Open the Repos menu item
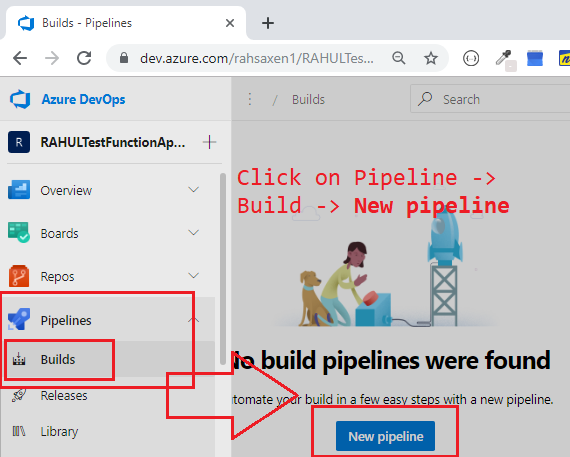This screenshot has width=570, height=457. click(57, 277)
